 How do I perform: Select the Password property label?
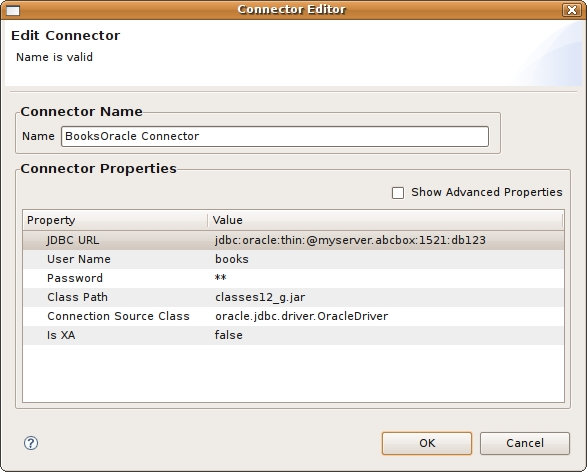(74, 278)
